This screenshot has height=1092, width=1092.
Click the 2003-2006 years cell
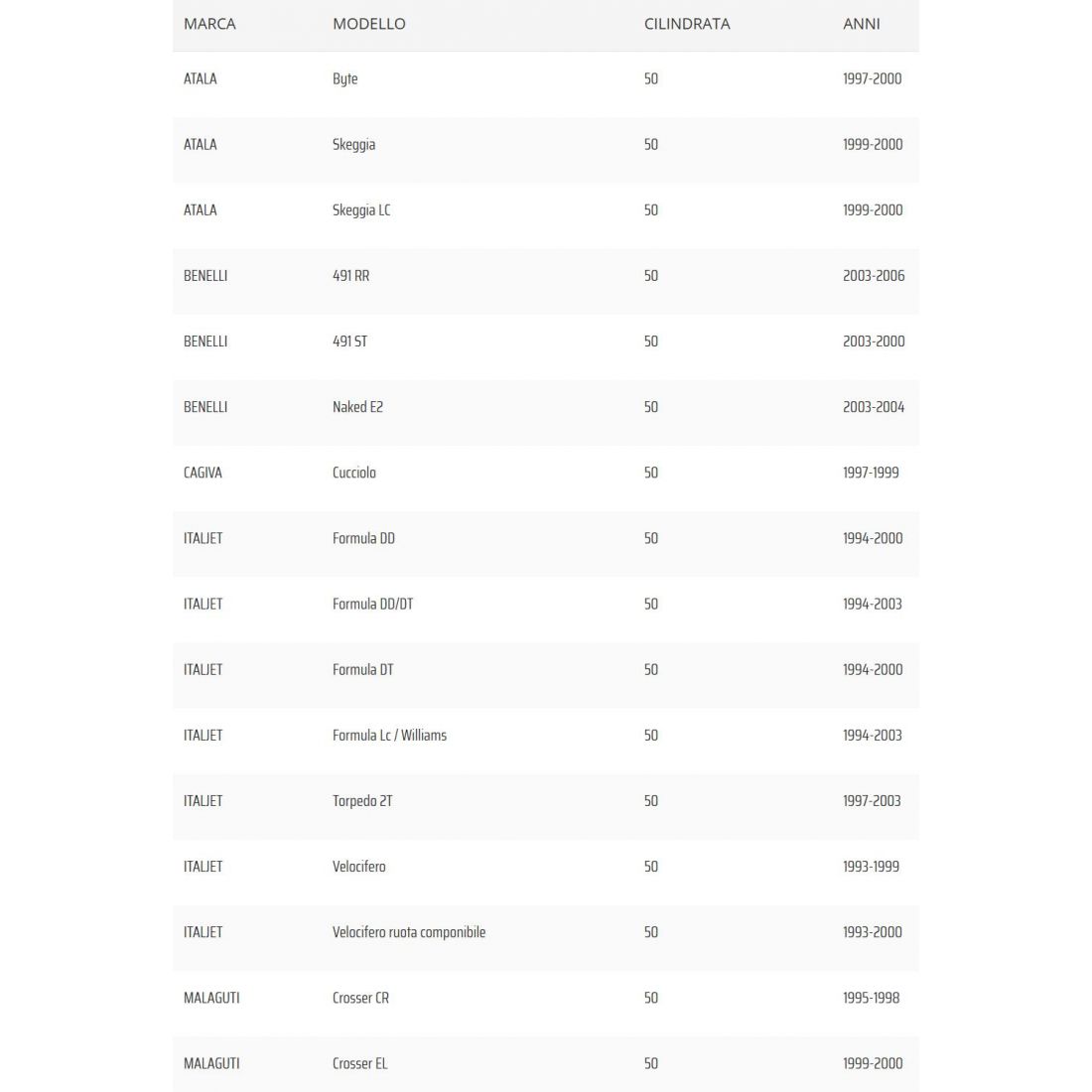874,276
